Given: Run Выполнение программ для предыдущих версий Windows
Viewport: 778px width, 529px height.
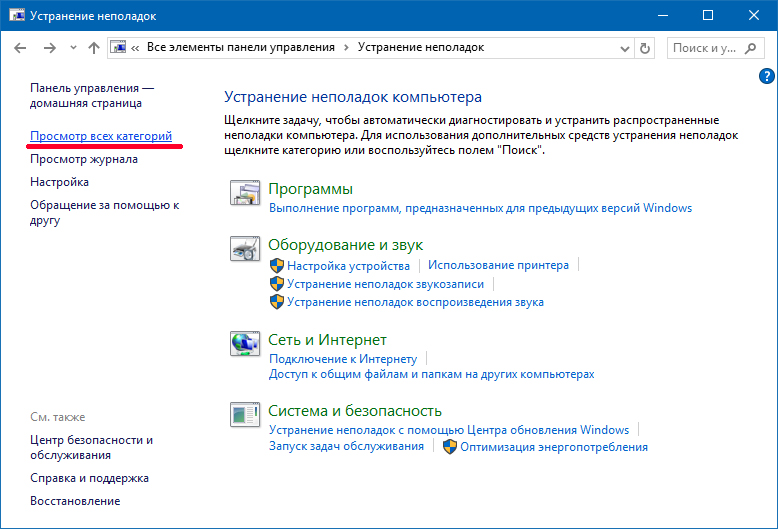Looking at the screenshot, I should point(480,208).
